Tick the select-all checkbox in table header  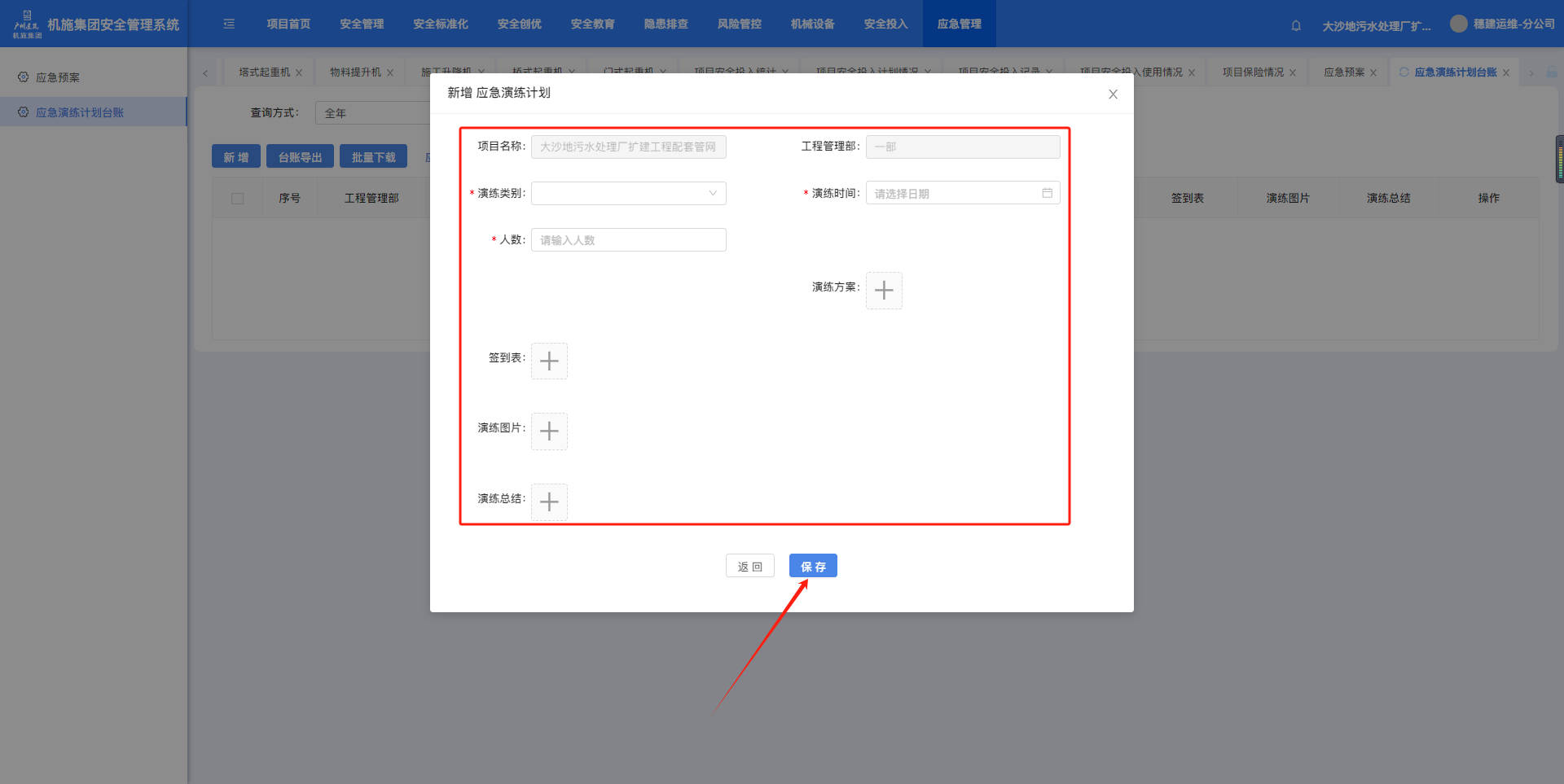[x=238, y=199]
